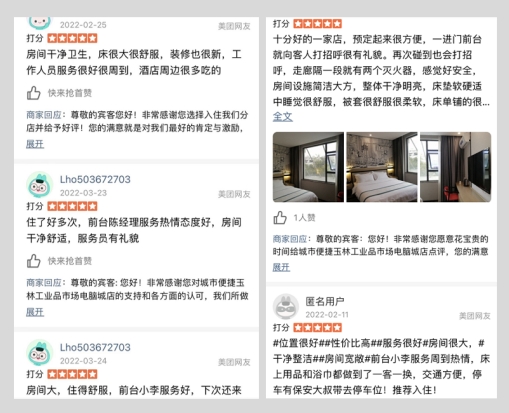Open the avatar of Lho503672703's 2022-03-24 review
The image size is (509, 413).
[40, 353]
